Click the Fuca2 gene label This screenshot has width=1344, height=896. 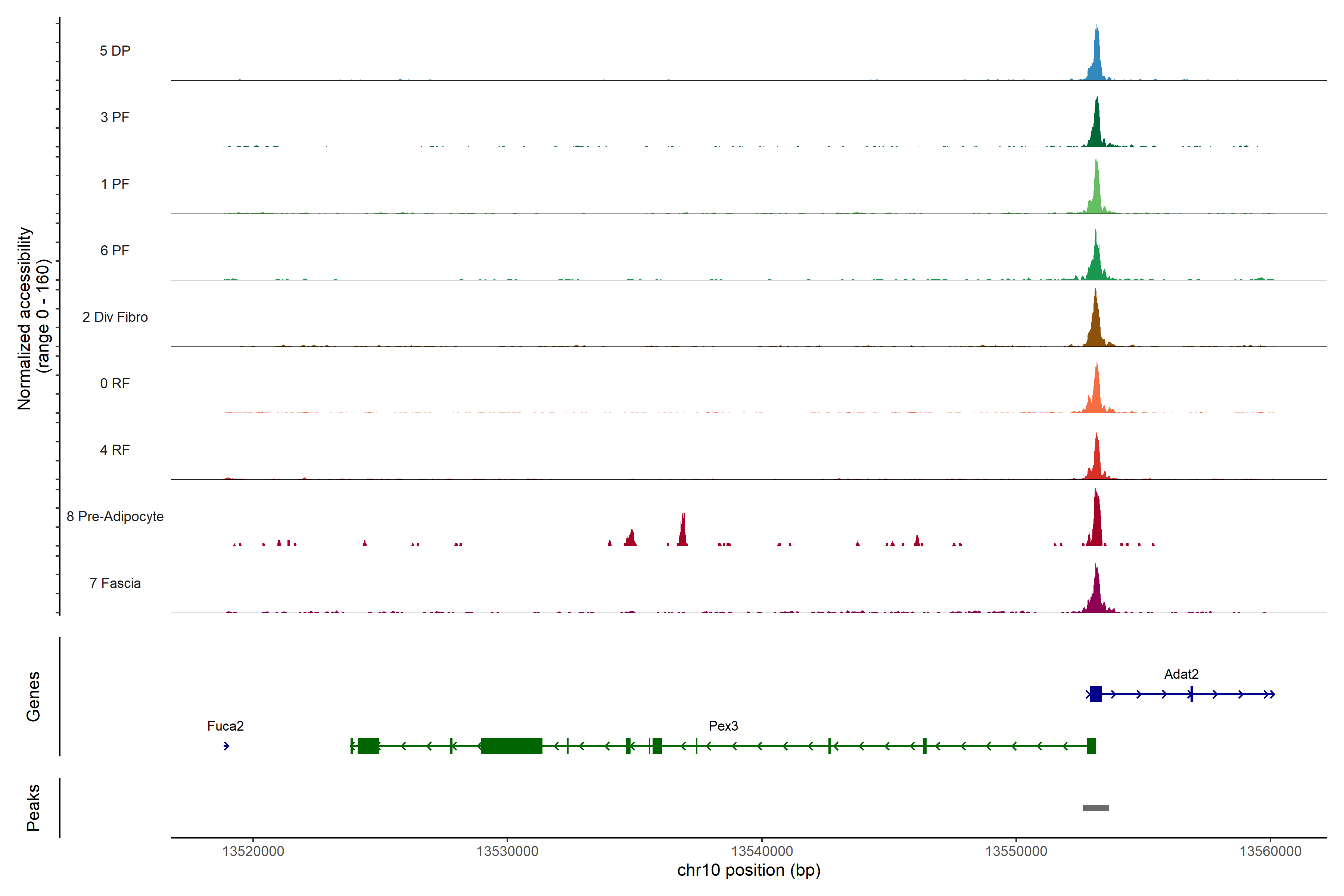point(225,726)
